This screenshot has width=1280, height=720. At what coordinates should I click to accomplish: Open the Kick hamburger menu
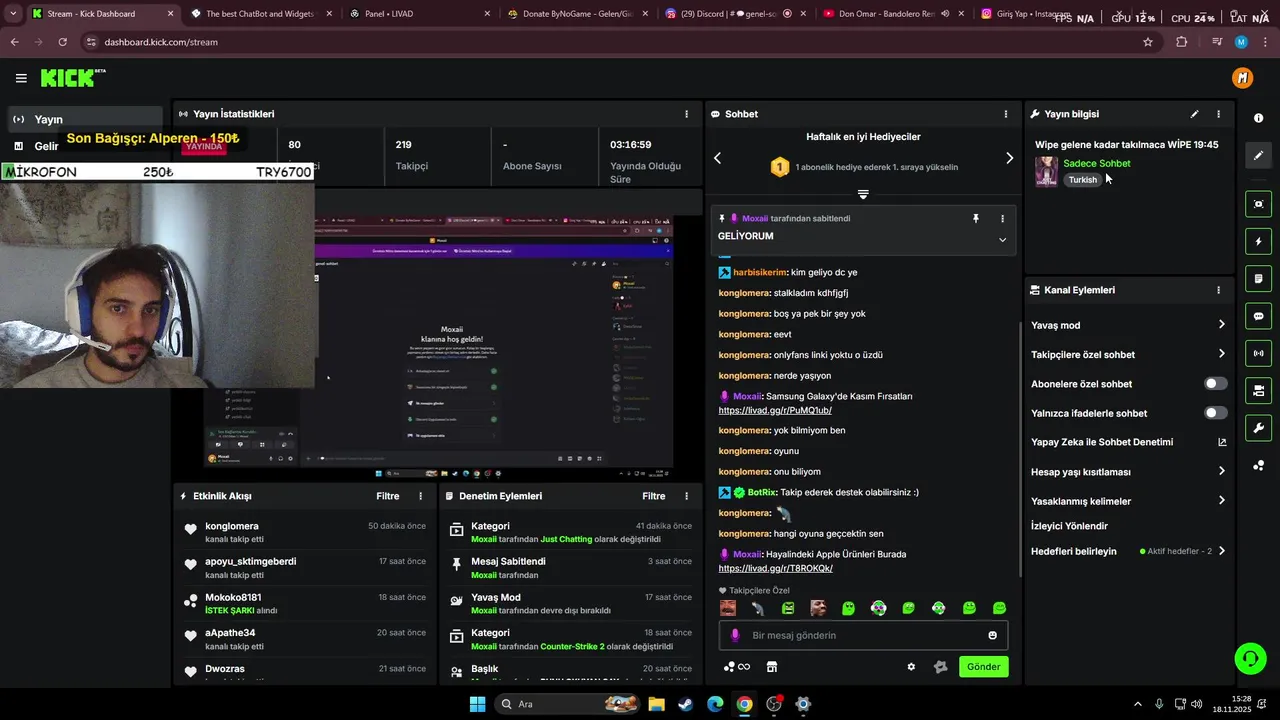tap(21, 78)
